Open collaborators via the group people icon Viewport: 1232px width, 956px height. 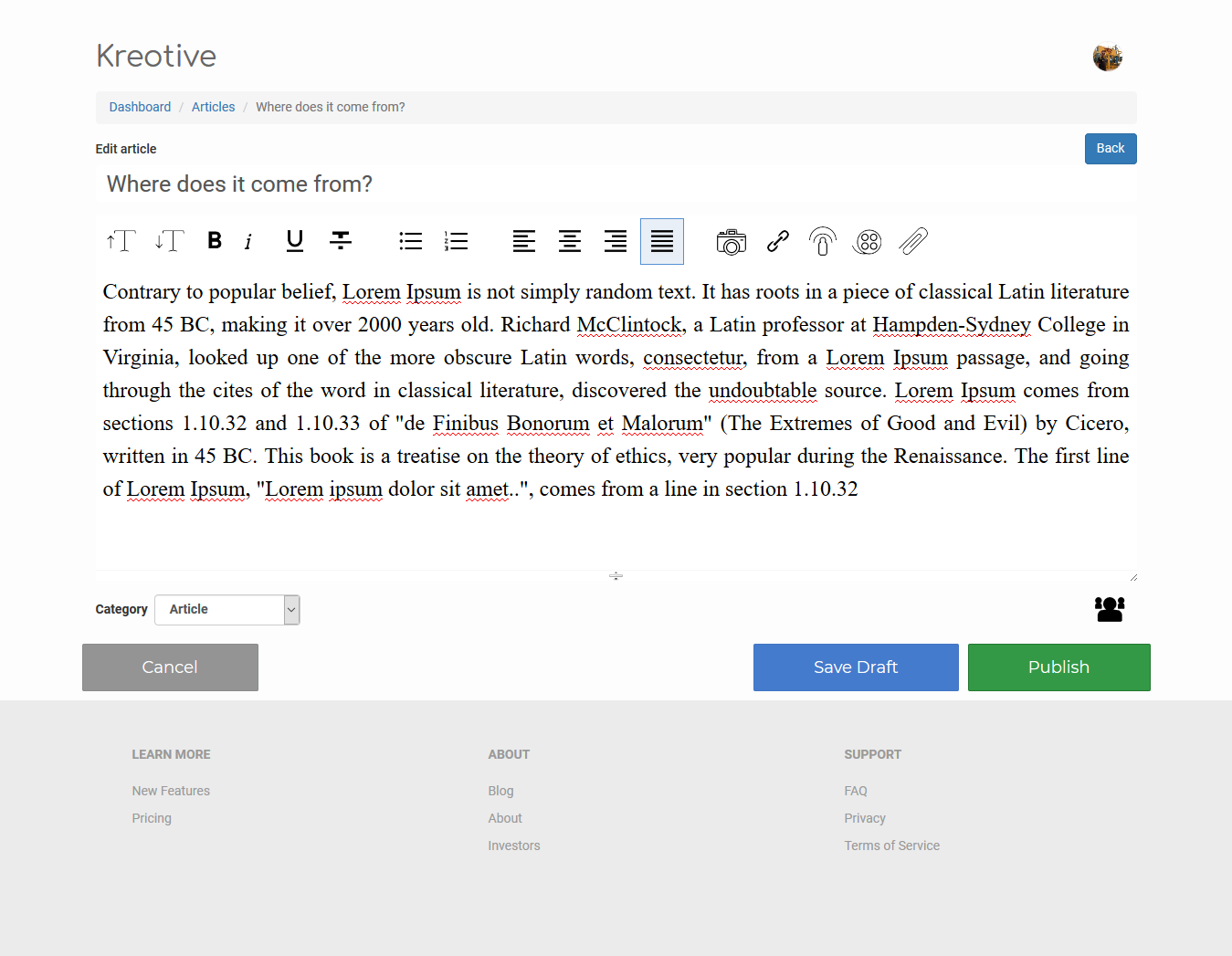pyautogui.click(x=1109, y=609)
